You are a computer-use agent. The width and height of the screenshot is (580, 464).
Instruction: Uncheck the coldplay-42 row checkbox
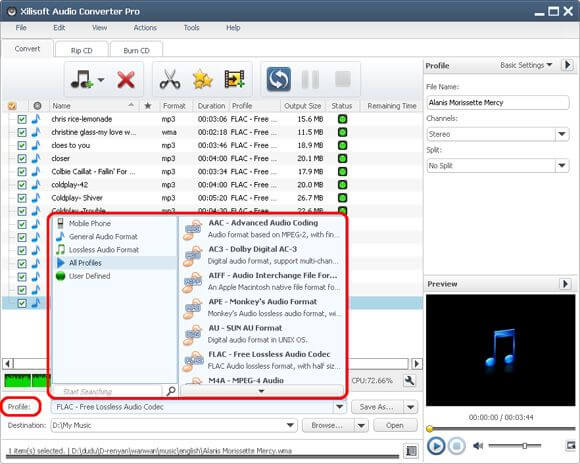coord(22,185)
